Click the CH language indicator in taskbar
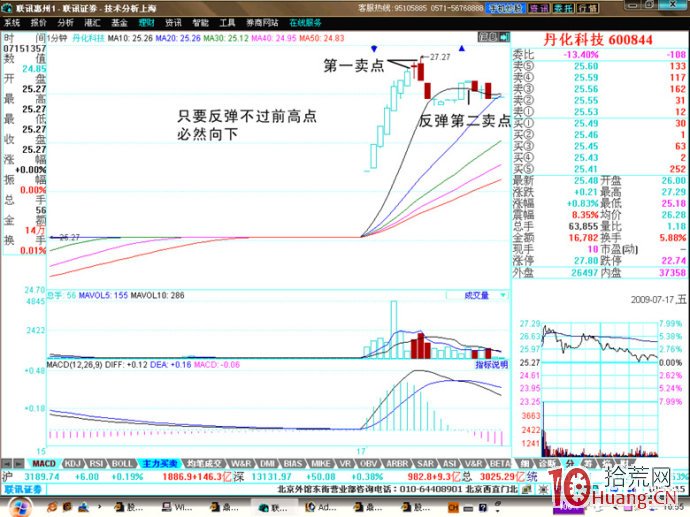The width and height of the screenshot is (690, 517). click(453, 508)
